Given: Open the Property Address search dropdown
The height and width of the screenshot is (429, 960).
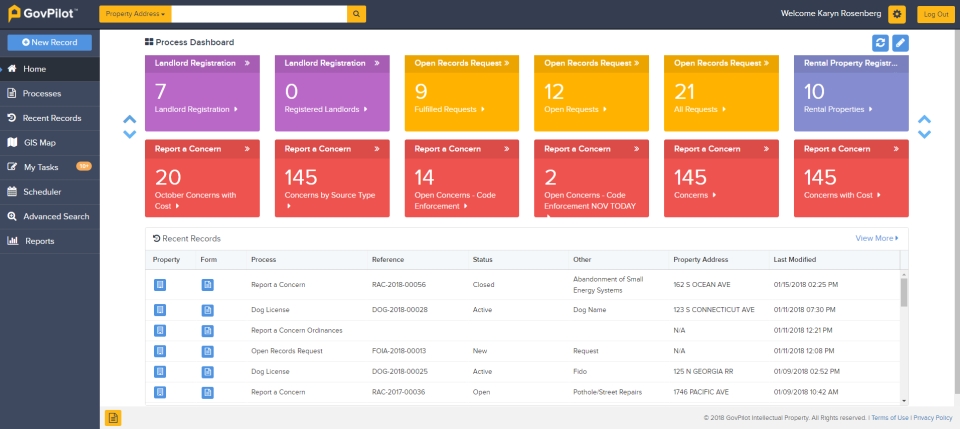Looking at the screenshot, I should (135, 14).
